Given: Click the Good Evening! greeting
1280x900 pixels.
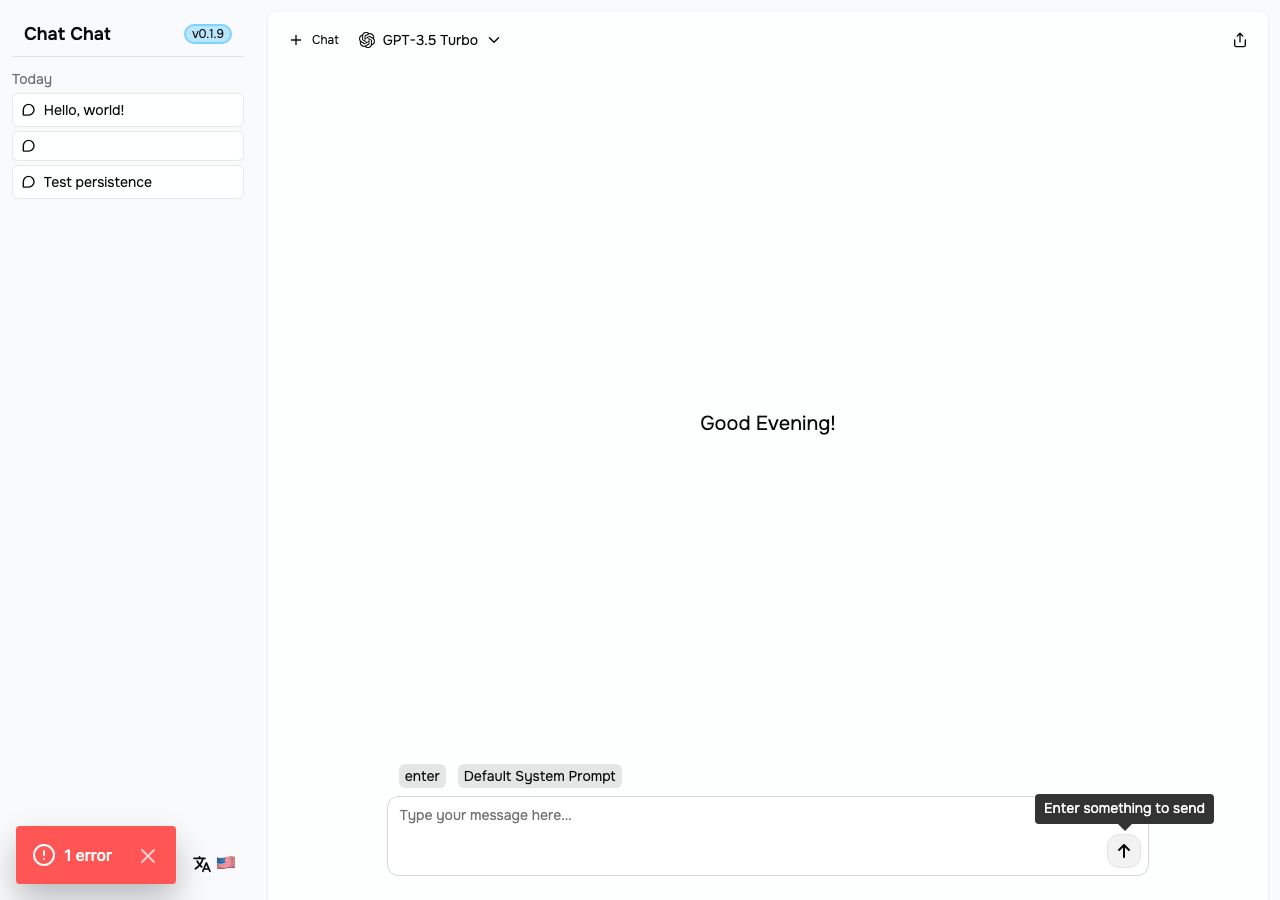Looking at the screenshot, I should (x=768, y=423).
